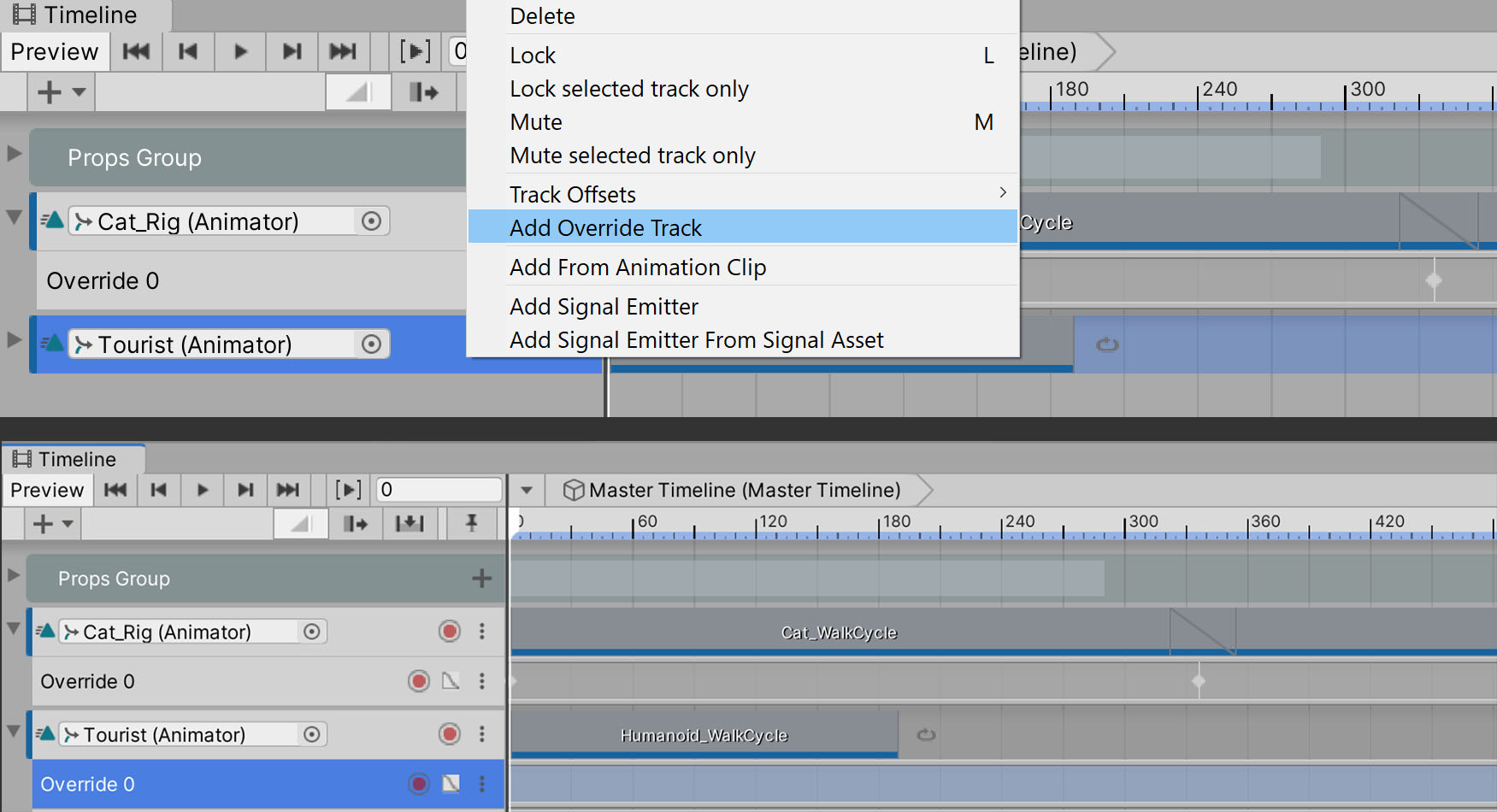Viewport: 1497px width, 812px height.
Task: Select Ripple edit mode in upper Timeline panel
Action: tap(424, 91)
